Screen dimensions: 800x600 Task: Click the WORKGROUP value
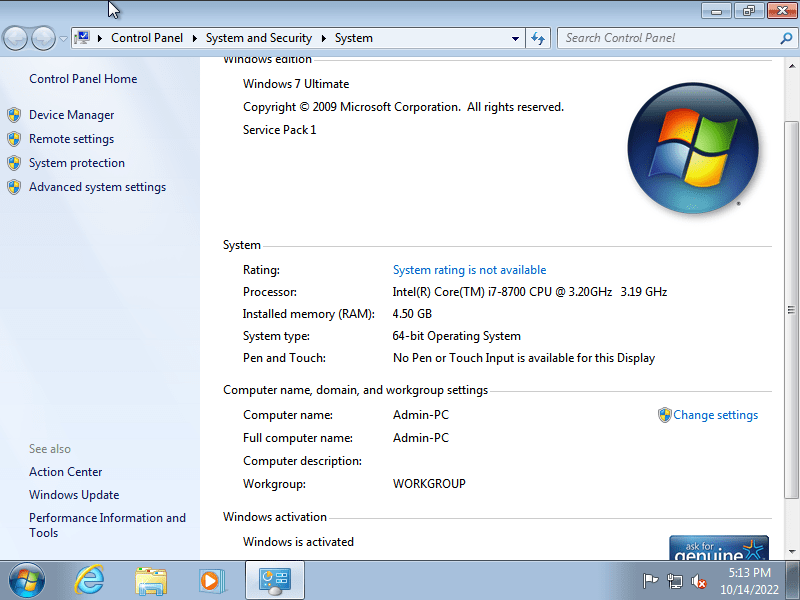tap(429, 484)
